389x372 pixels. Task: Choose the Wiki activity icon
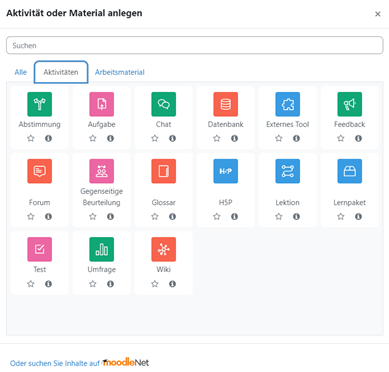click(163, 249)
